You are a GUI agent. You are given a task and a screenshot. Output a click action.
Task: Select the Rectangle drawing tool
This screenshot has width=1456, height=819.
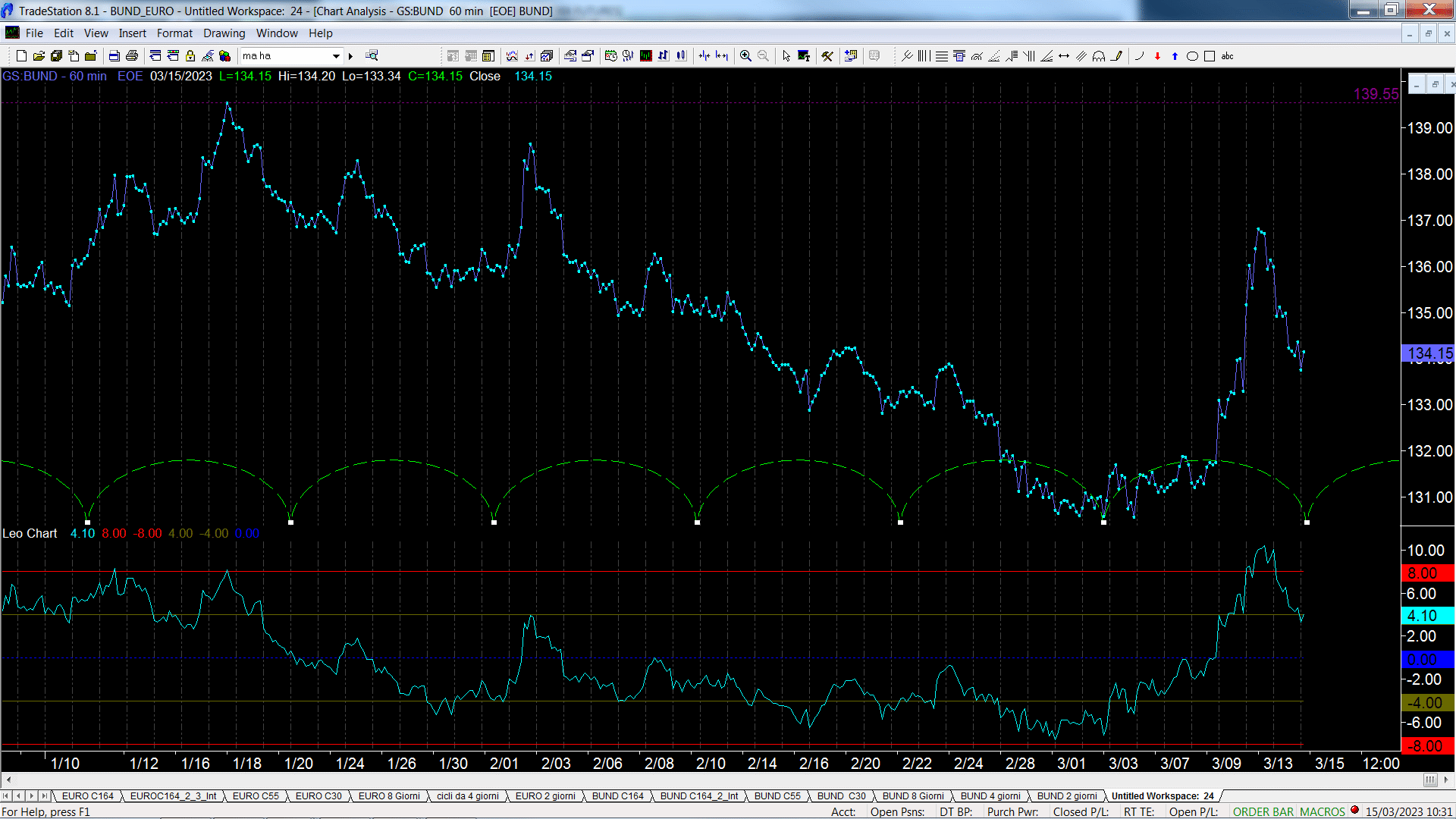[x=1210, y=56]
